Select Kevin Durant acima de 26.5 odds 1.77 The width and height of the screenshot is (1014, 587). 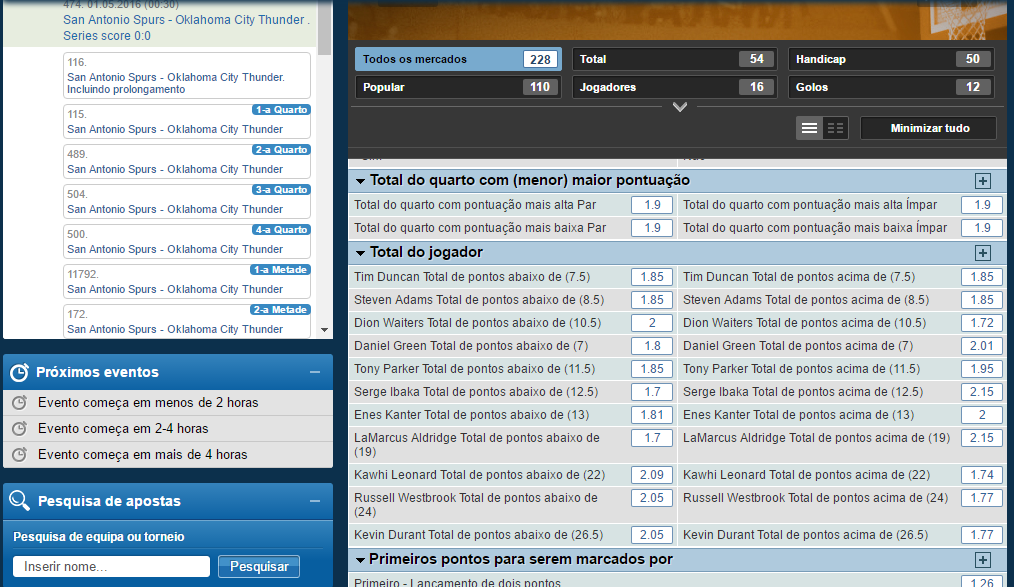coord(982,535)
